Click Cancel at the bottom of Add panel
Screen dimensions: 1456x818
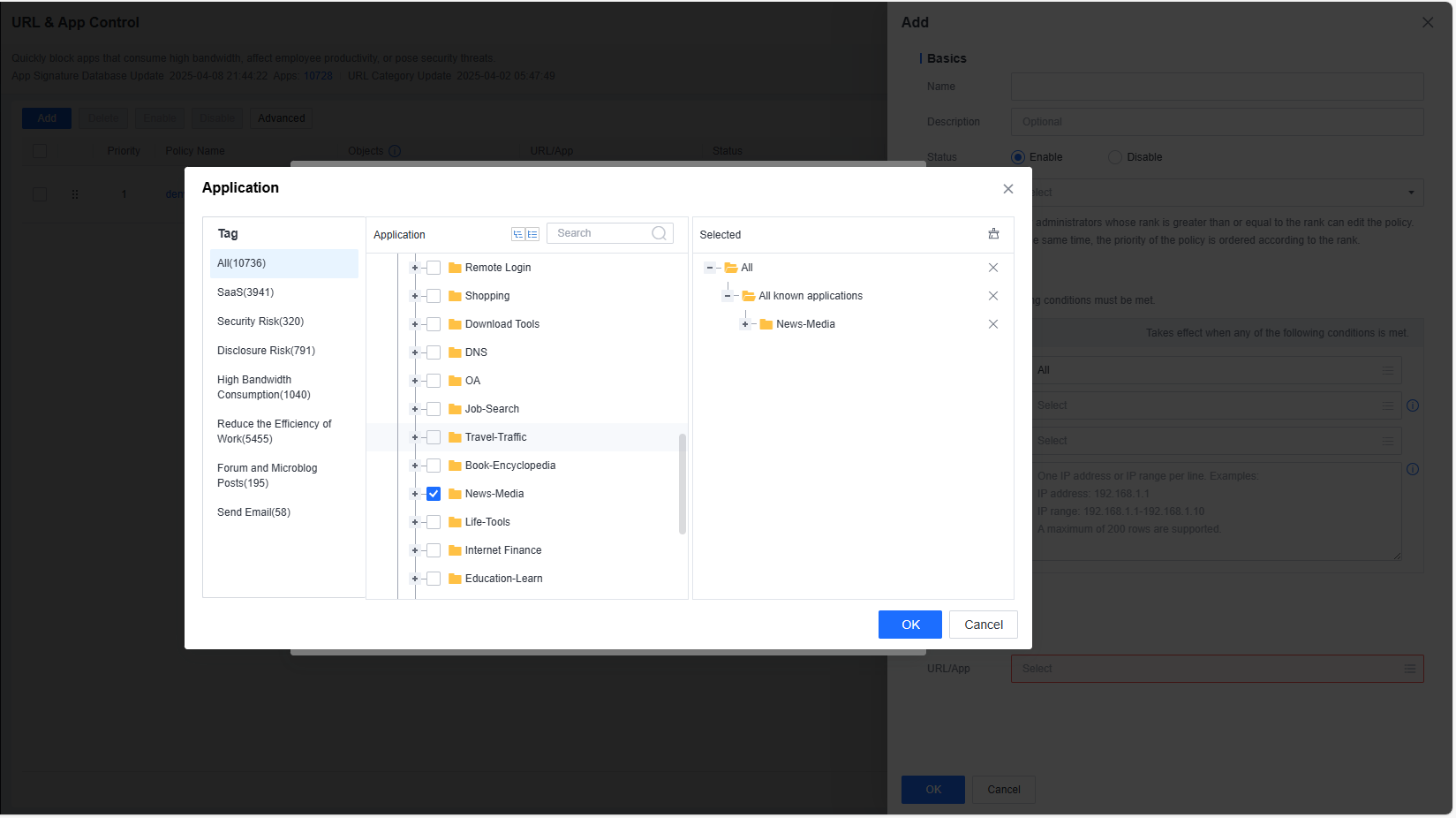click(1004, 790)
